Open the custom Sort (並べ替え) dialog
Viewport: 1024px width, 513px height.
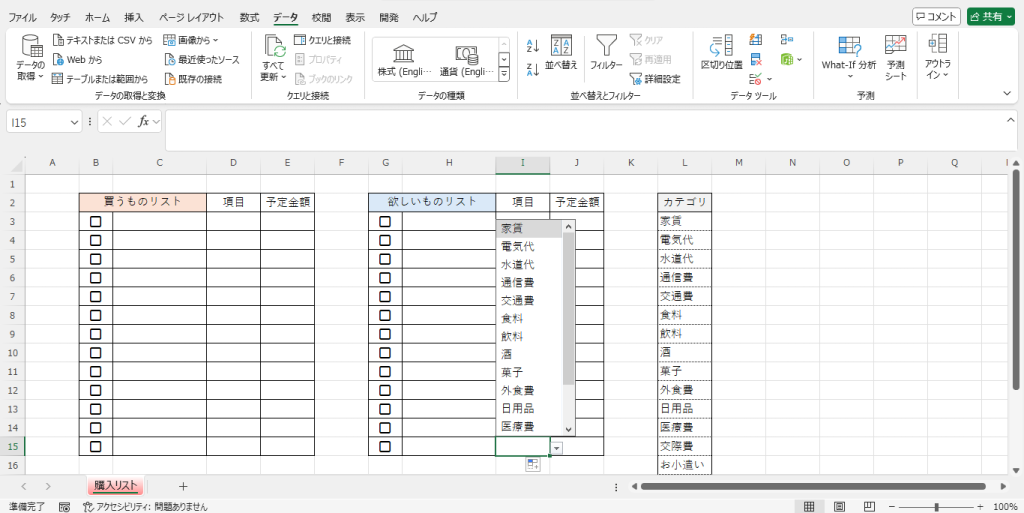tap(561, 51)
